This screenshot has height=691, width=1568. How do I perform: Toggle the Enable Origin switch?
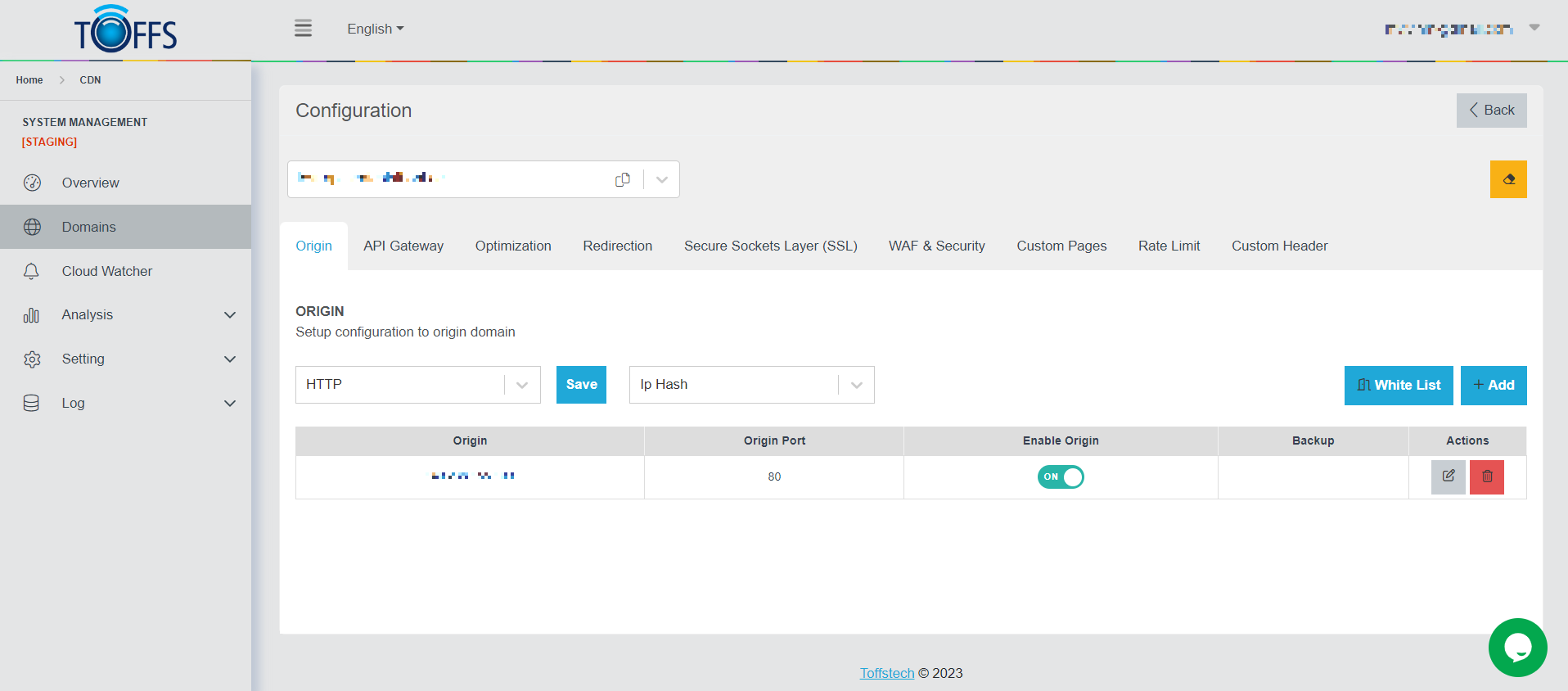coord(1060,476)
